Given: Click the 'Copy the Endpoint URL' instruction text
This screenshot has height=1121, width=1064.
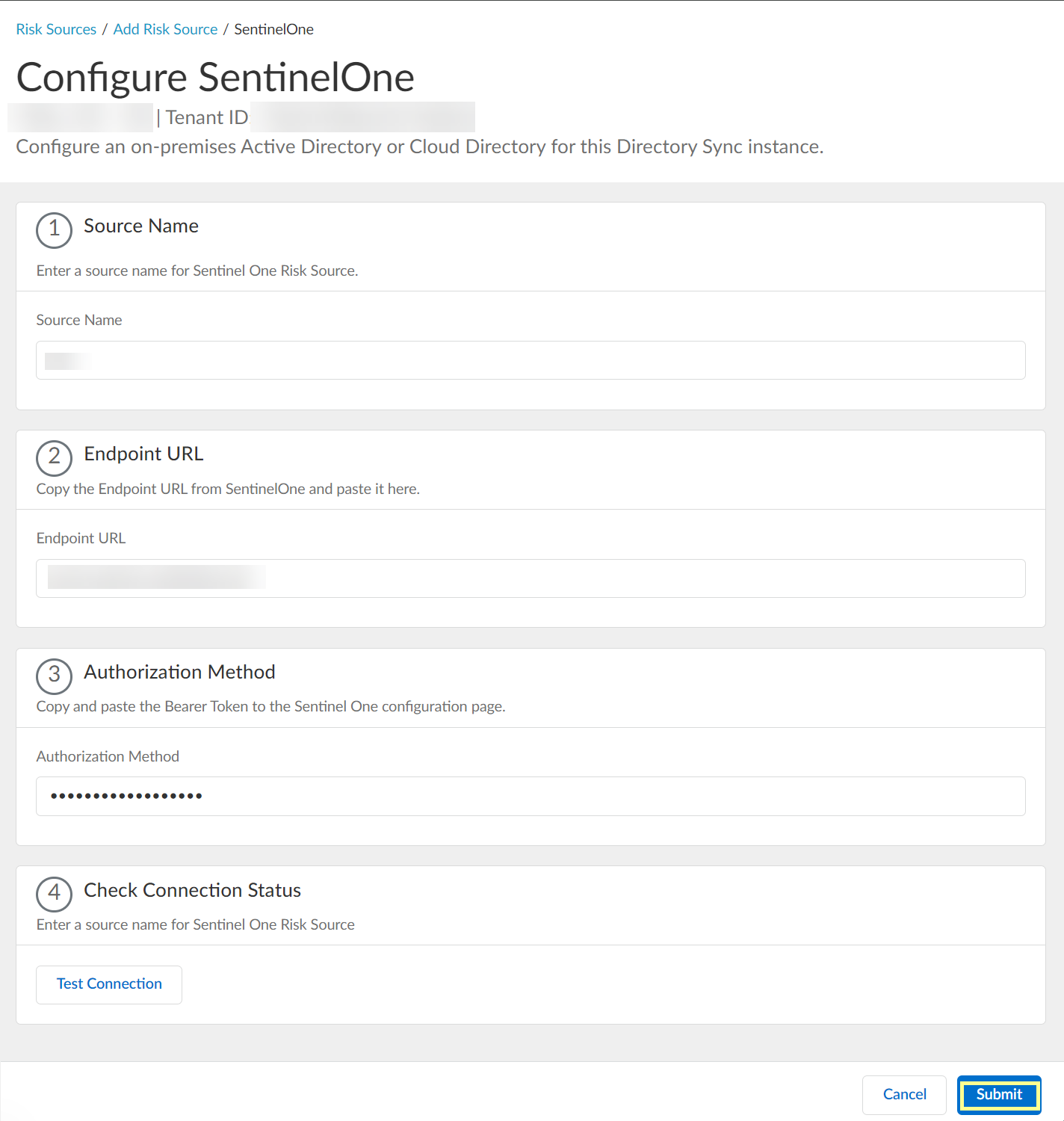Looking at the screenshot, I should (228, 489).
